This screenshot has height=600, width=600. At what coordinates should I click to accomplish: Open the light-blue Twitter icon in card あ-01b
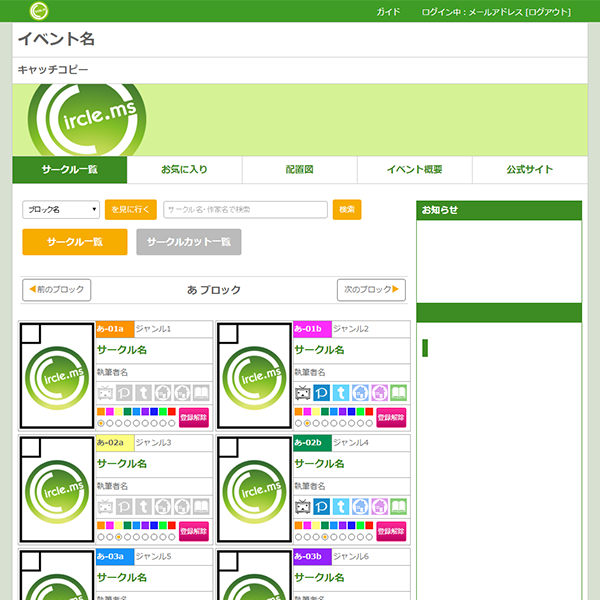click(341, 393)
